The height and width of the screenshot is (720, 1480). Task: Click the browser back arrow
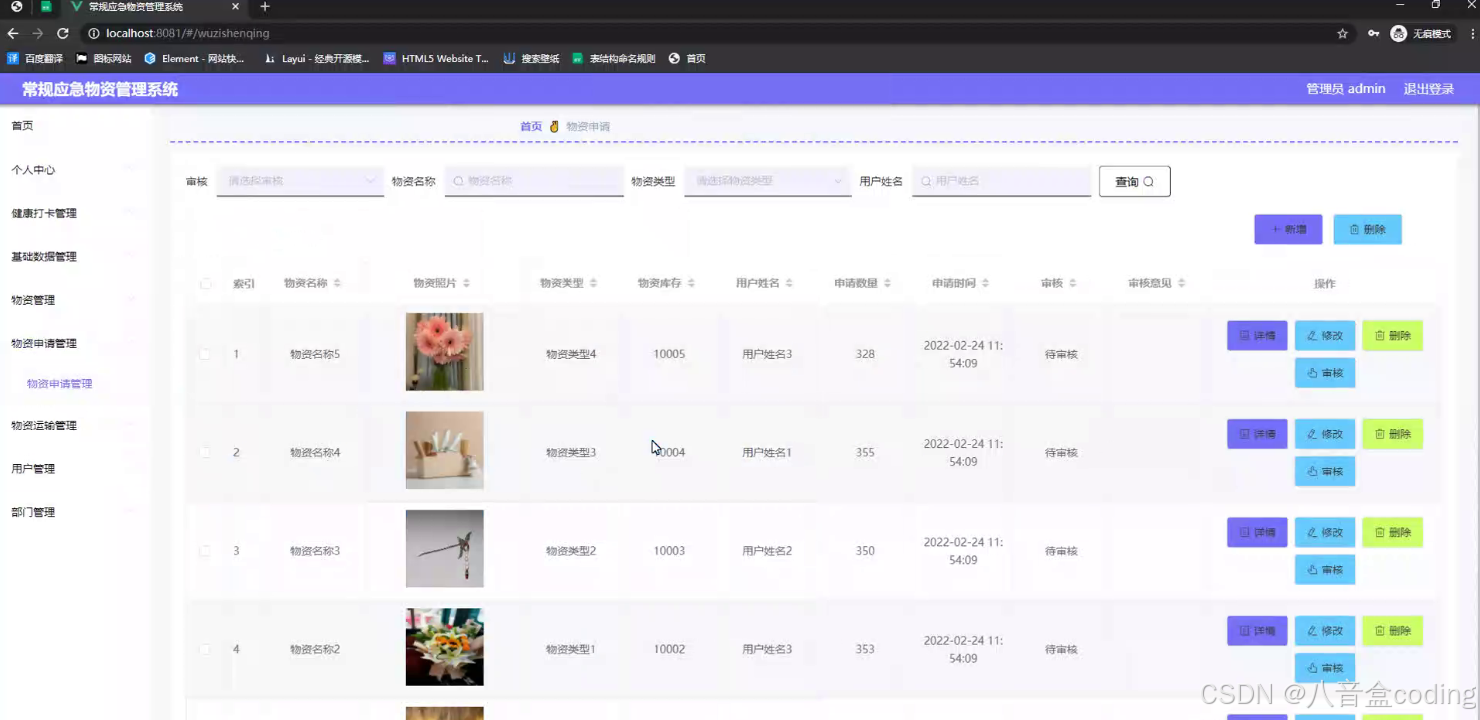click(x=13, y=33)
